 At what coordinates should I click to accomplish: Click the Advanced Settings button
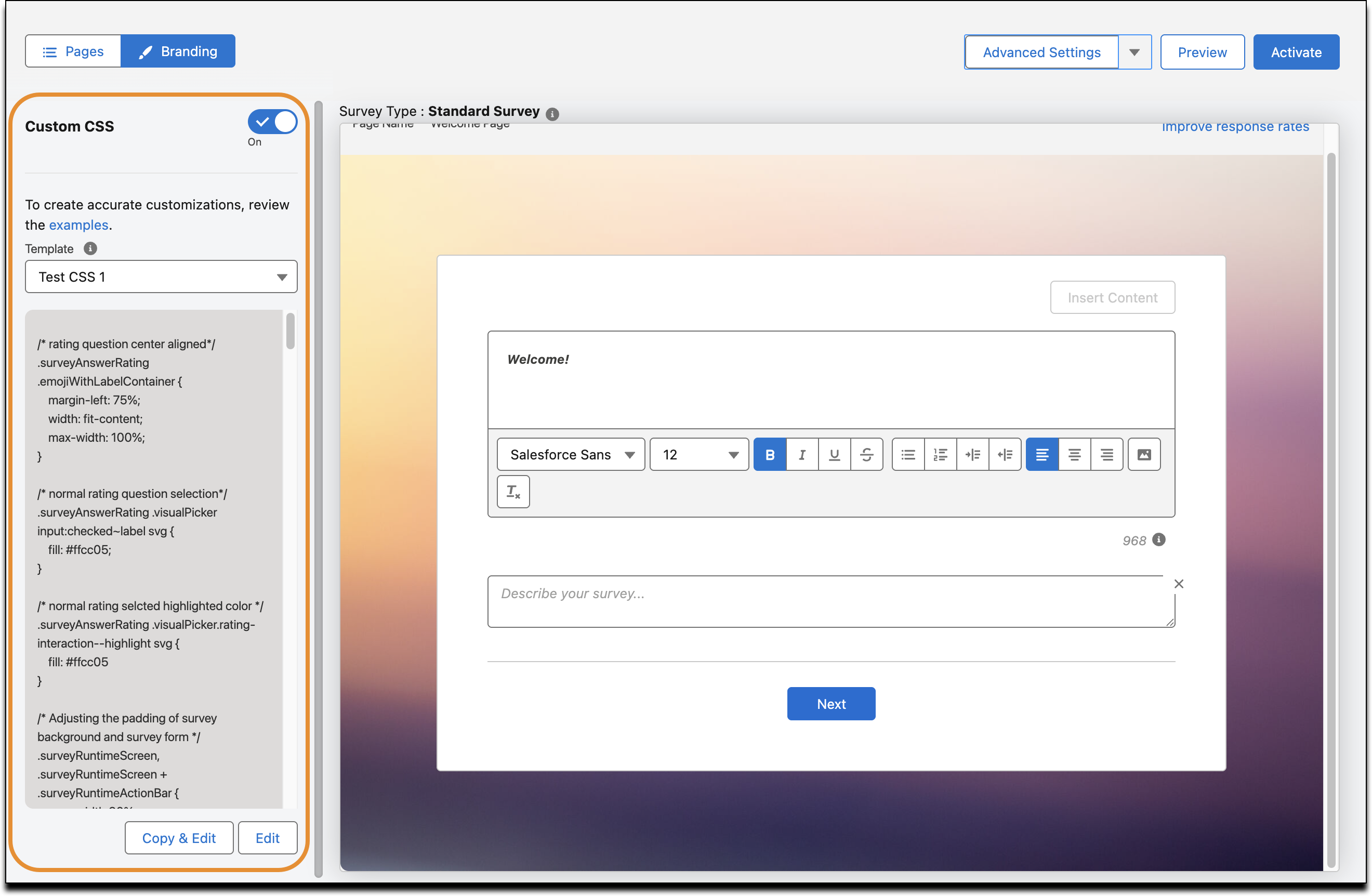click(1041, 52)
